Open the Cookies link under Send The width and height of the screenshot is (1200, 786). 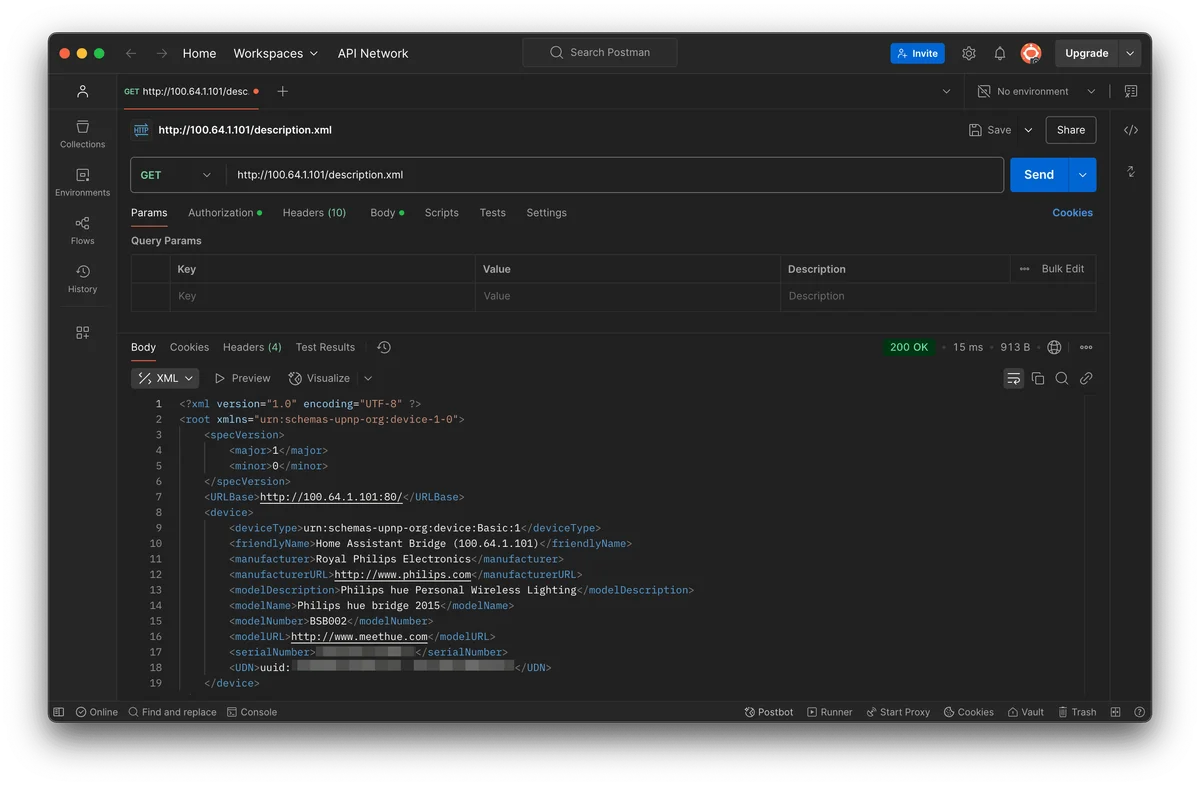(1072, 213)
